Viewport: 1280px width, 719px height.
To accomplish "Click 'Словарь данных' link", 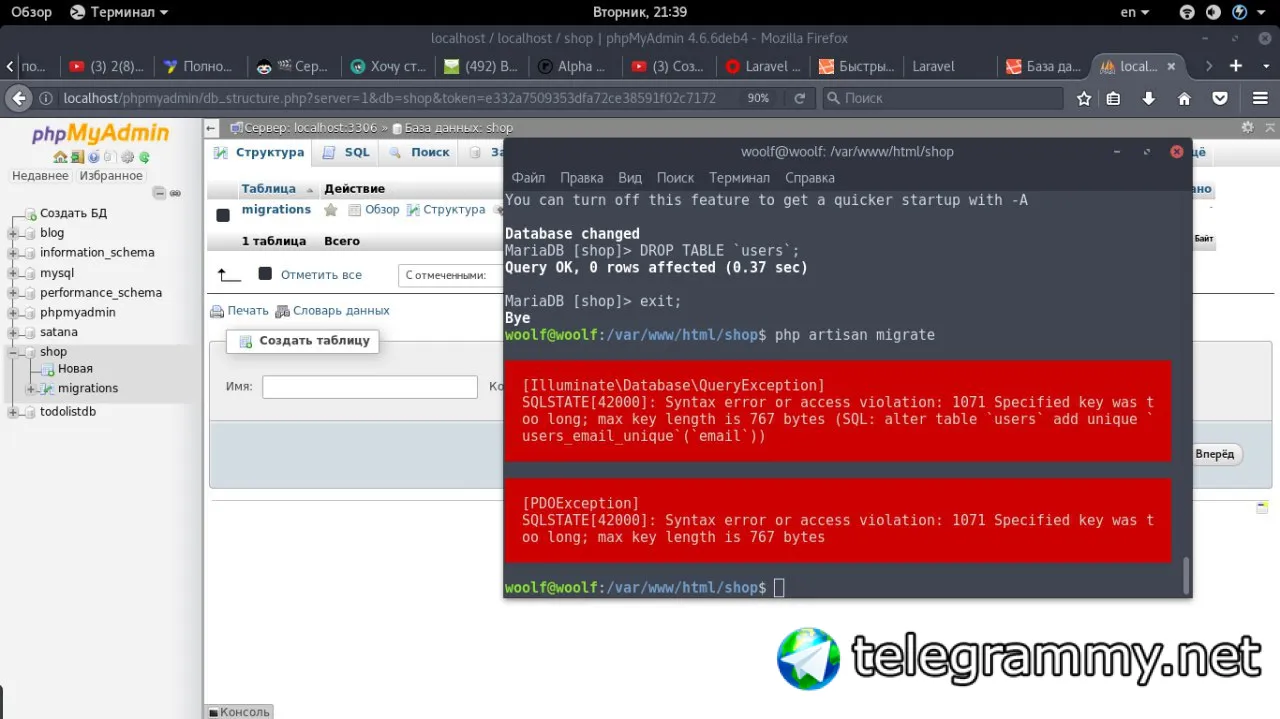I will coord(333,311).
